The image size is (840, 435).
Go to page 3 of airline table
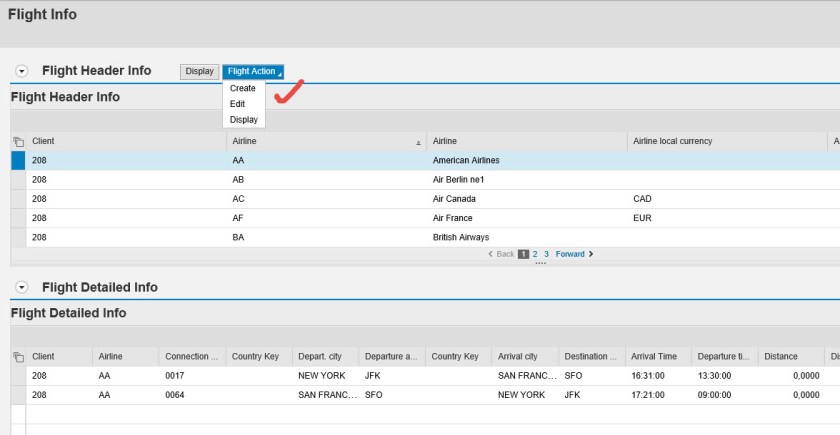pyautogui.click(x=547, y=254)
